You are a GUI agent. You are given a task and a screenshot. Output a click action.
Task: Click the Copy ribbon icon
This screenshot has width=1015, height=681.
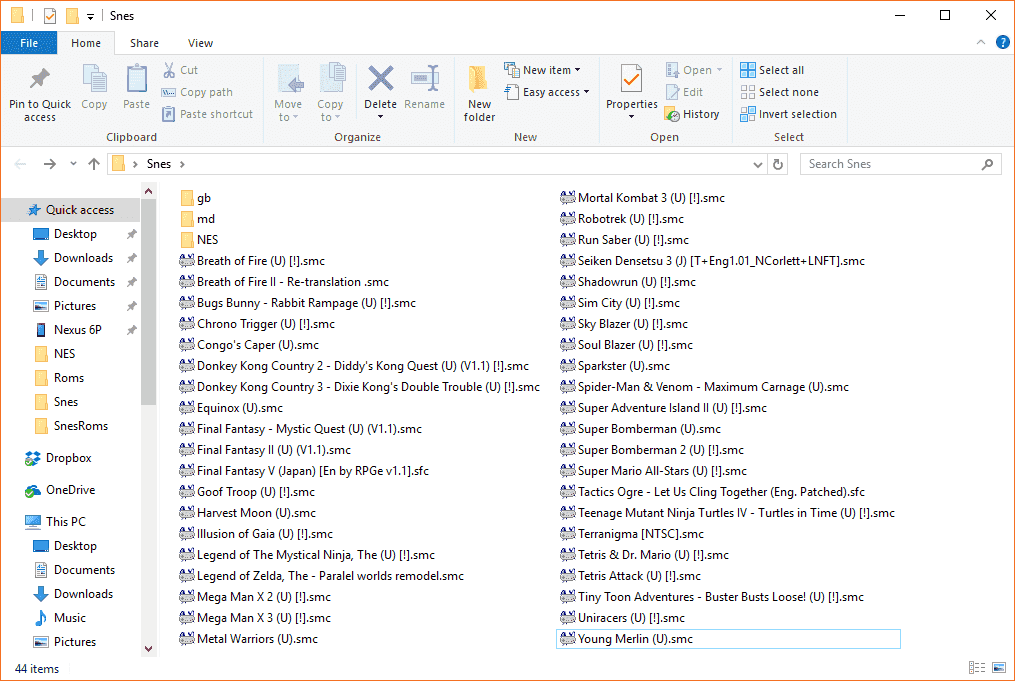click(x=94, y=80)
